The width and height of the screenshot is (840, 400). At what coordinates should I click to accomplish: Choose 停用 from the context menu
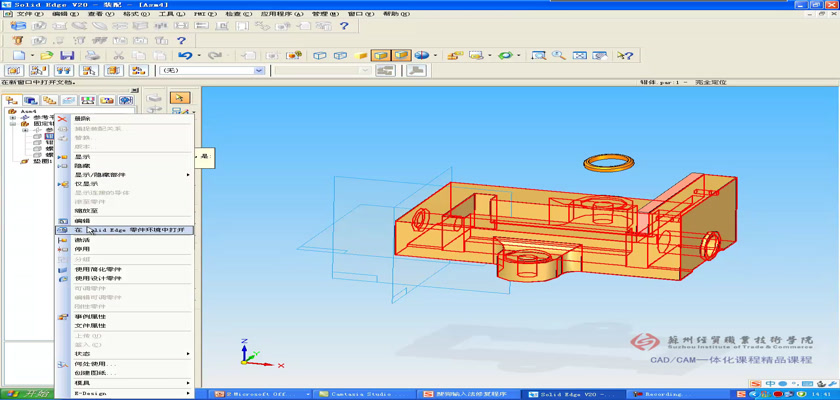[125, 249]
